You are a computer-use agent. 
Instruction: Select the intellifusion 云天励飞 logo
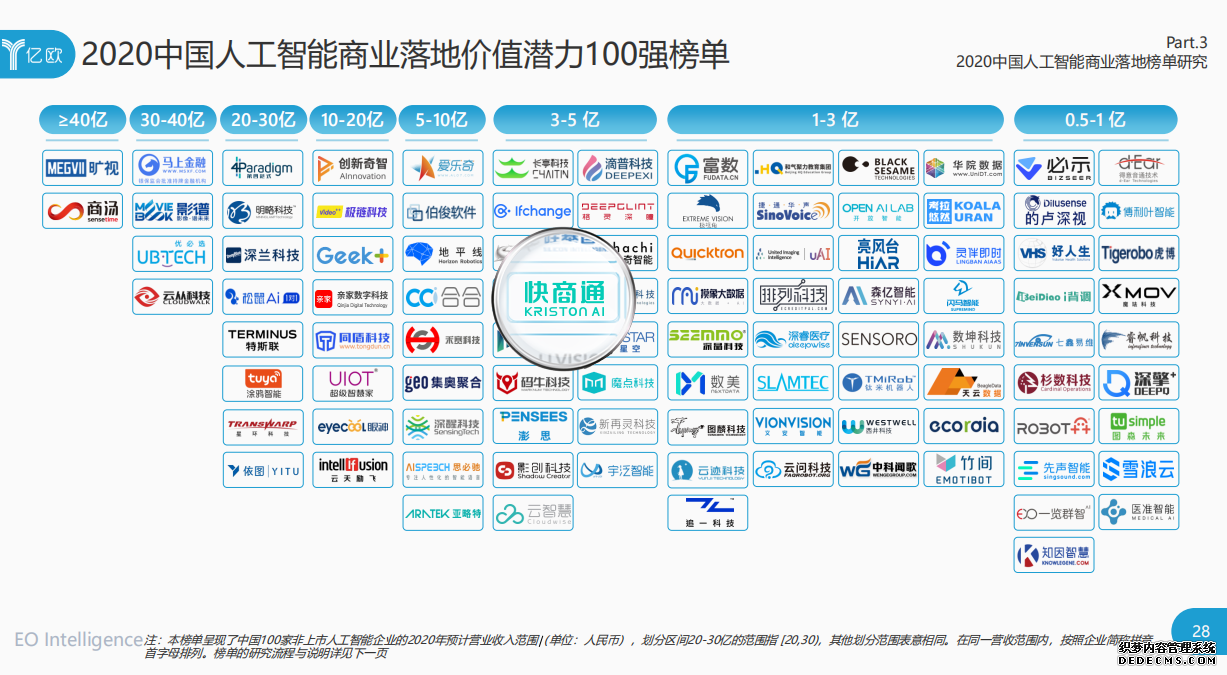pyautogui.click(x=353, y=469)
